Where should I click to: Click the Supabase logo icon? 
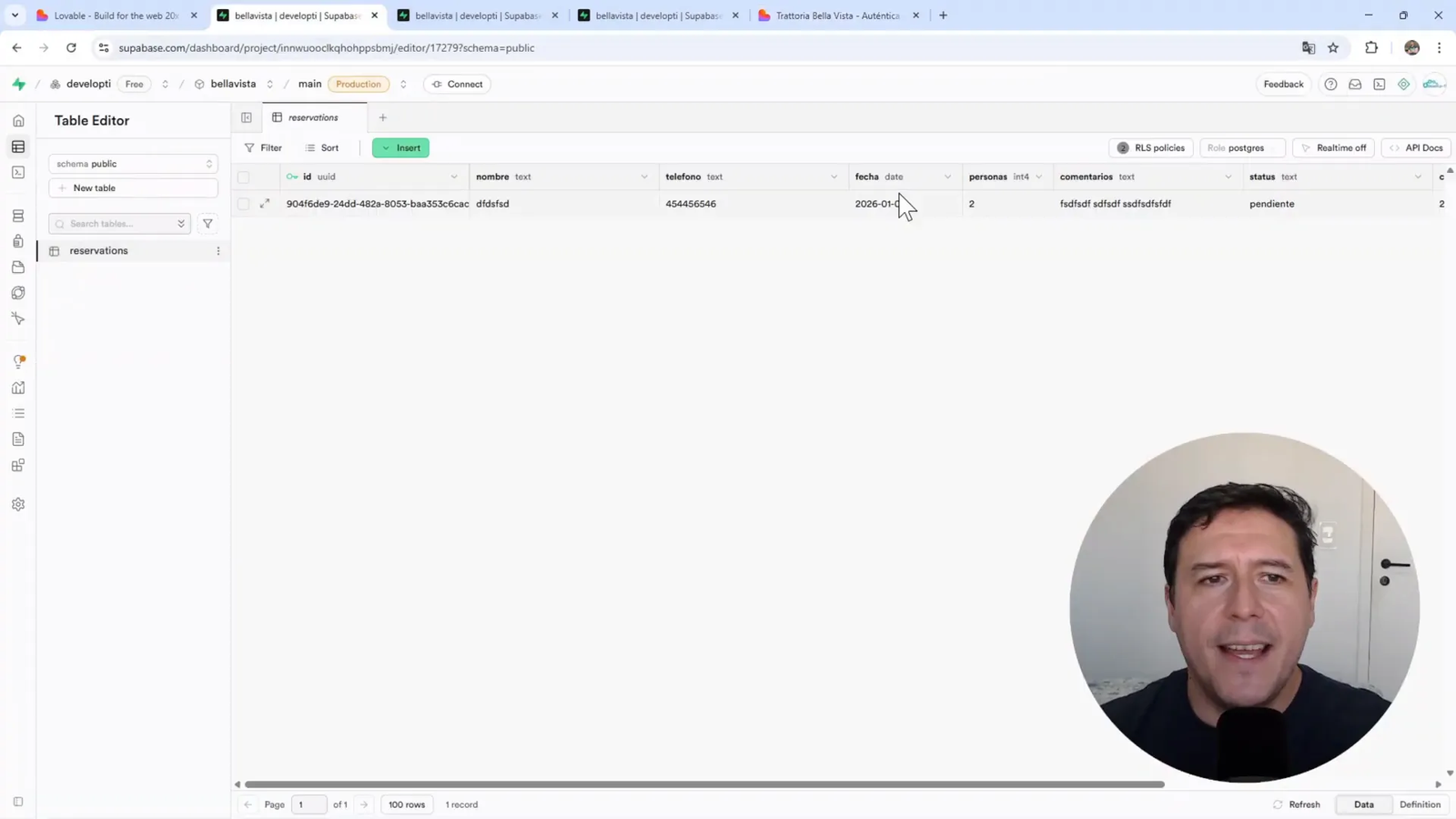pyautogui.click(x=18, y=84)
